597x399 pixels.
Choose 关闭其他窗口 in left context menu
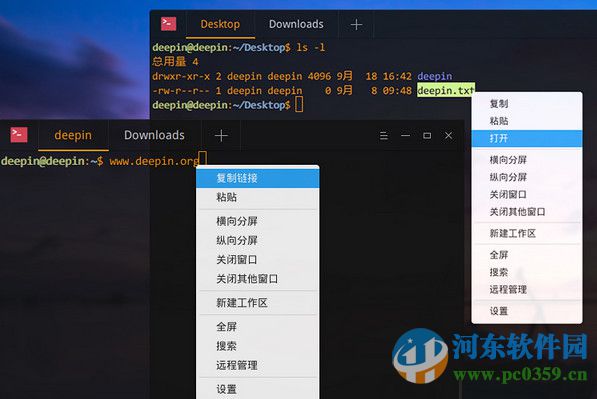(x=258, y=279)
